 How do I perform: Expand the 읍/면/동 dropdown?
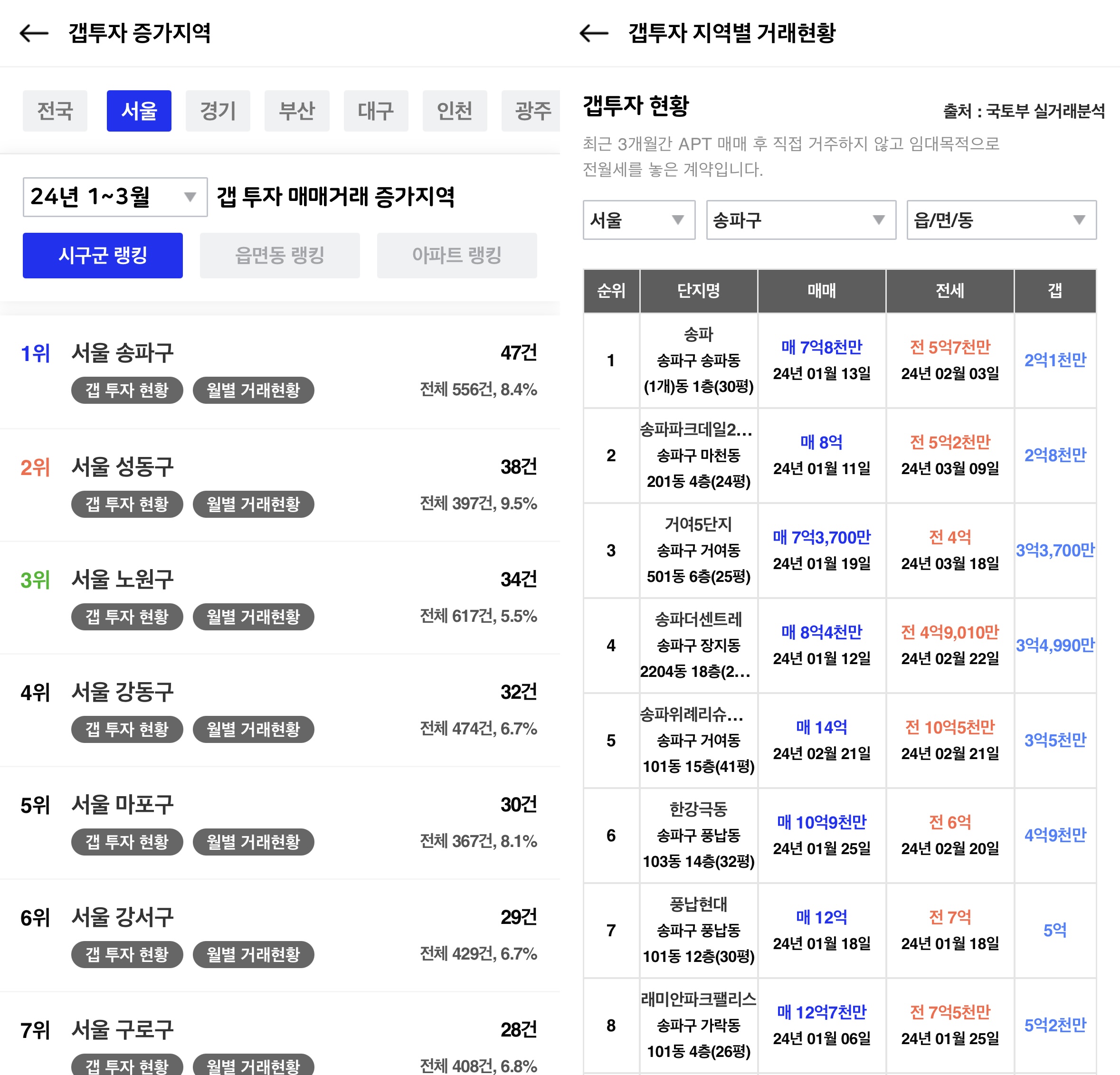1001,220
